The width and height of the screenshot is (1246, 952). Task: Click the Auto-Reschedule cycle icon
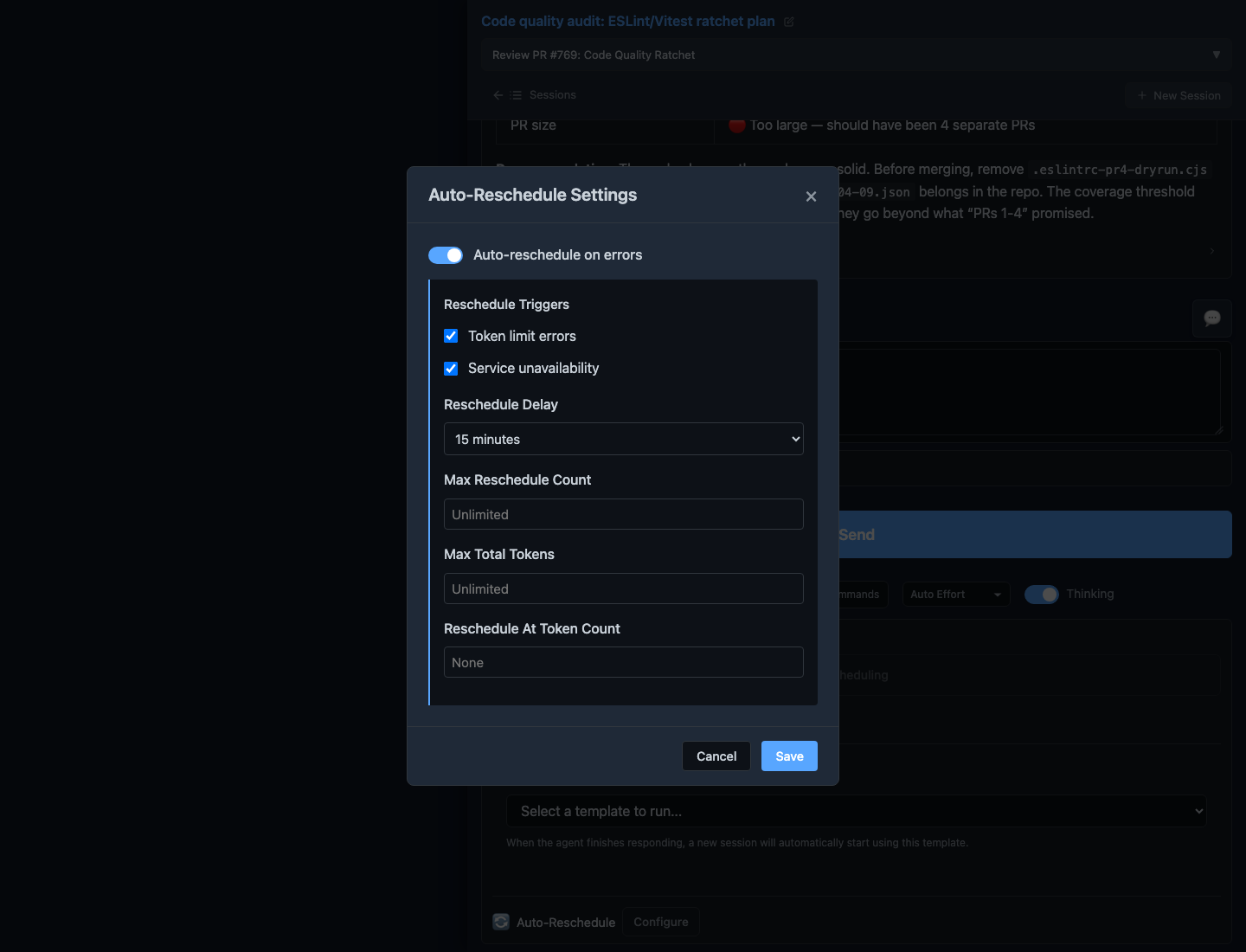[501, 922]
